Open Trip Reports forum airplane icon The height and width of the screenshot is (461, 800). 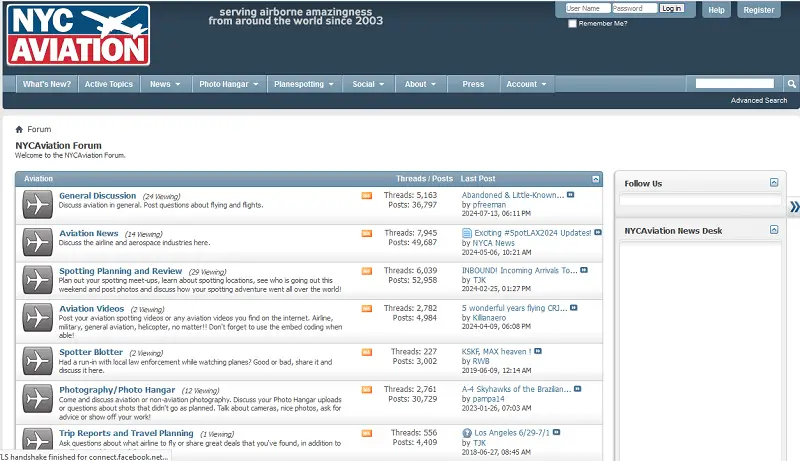37,439
